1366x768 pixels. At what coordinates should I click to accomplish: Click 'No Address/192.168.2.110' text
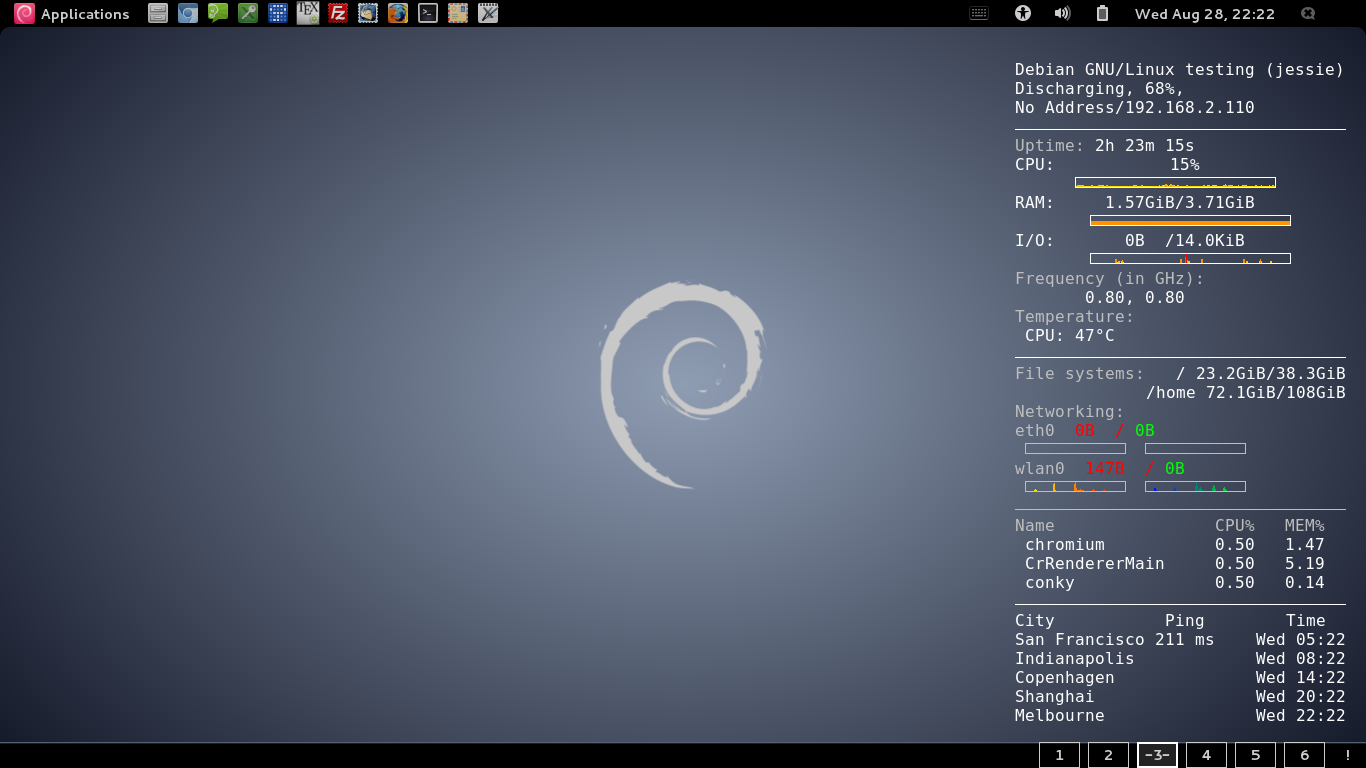[x=1135, y=108]
